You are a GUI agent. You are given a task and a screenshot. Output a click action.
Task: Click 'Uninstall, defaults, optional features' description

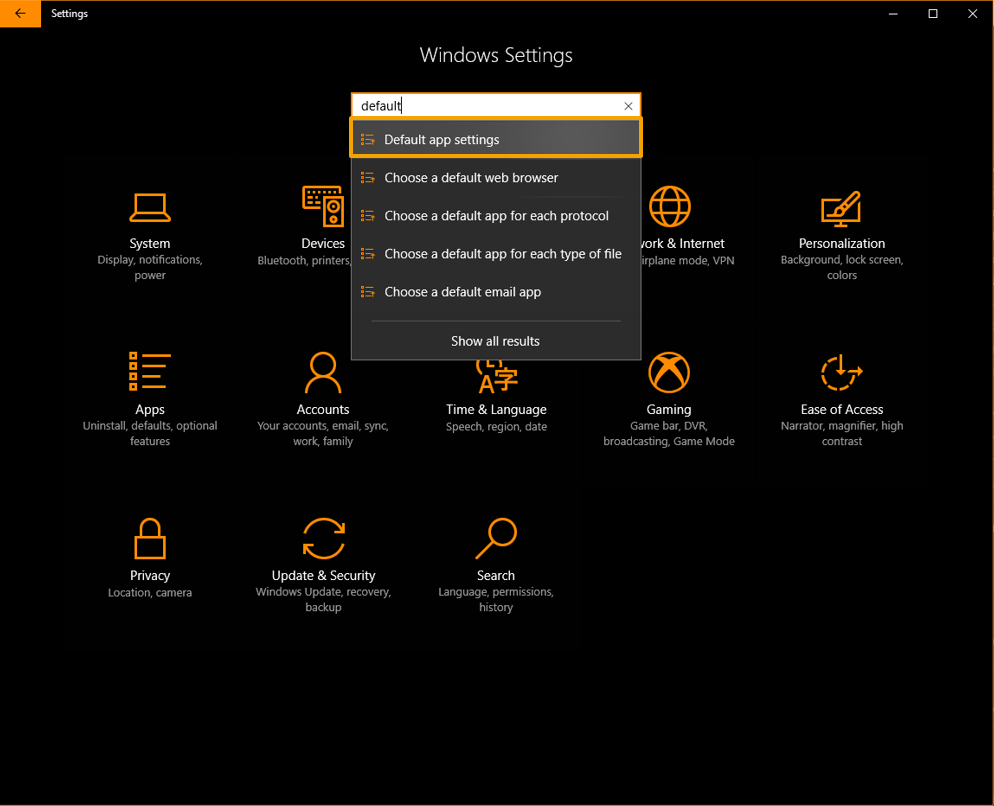coord(150,433)
